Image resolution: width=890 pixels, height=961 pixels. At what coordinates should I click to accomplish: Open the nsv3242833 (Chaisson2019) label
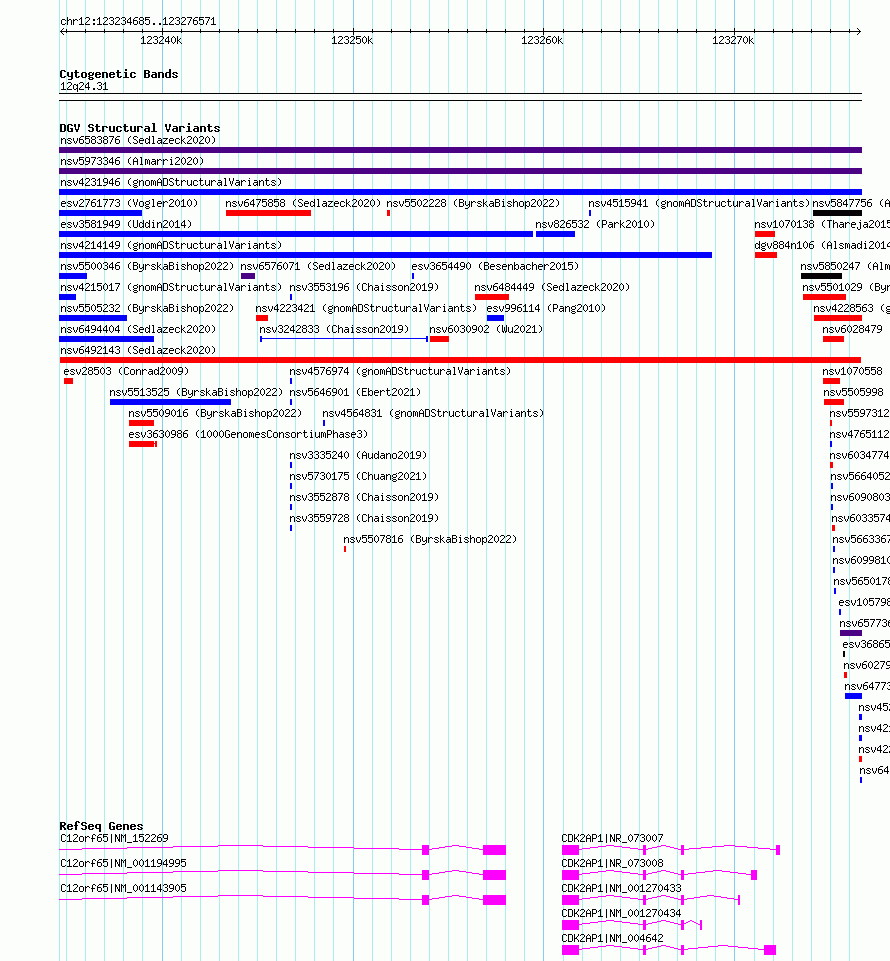pyautogui.click(x=334, y=329)
